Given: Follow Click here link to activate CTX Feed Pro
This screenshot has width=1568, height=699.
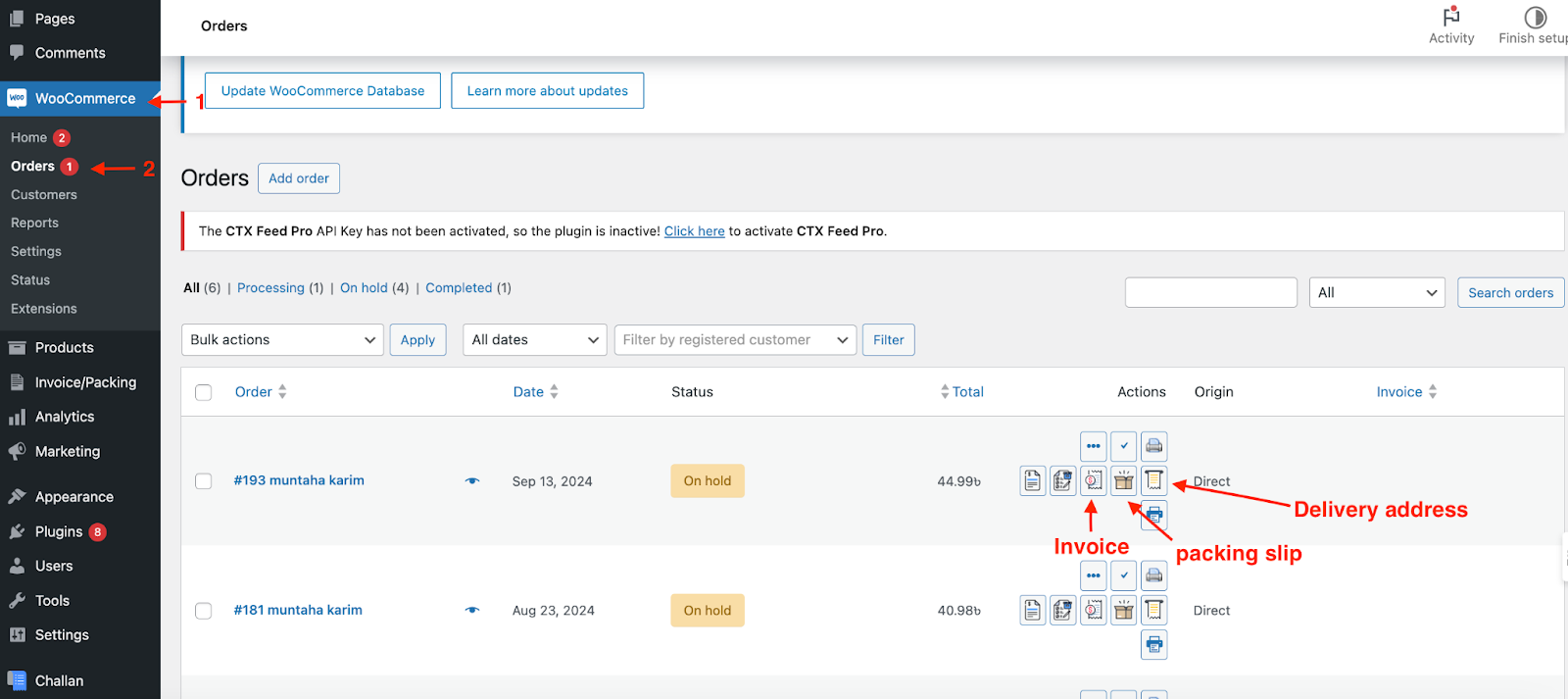Looking at the screenshot, I should (x=695, y=231).
